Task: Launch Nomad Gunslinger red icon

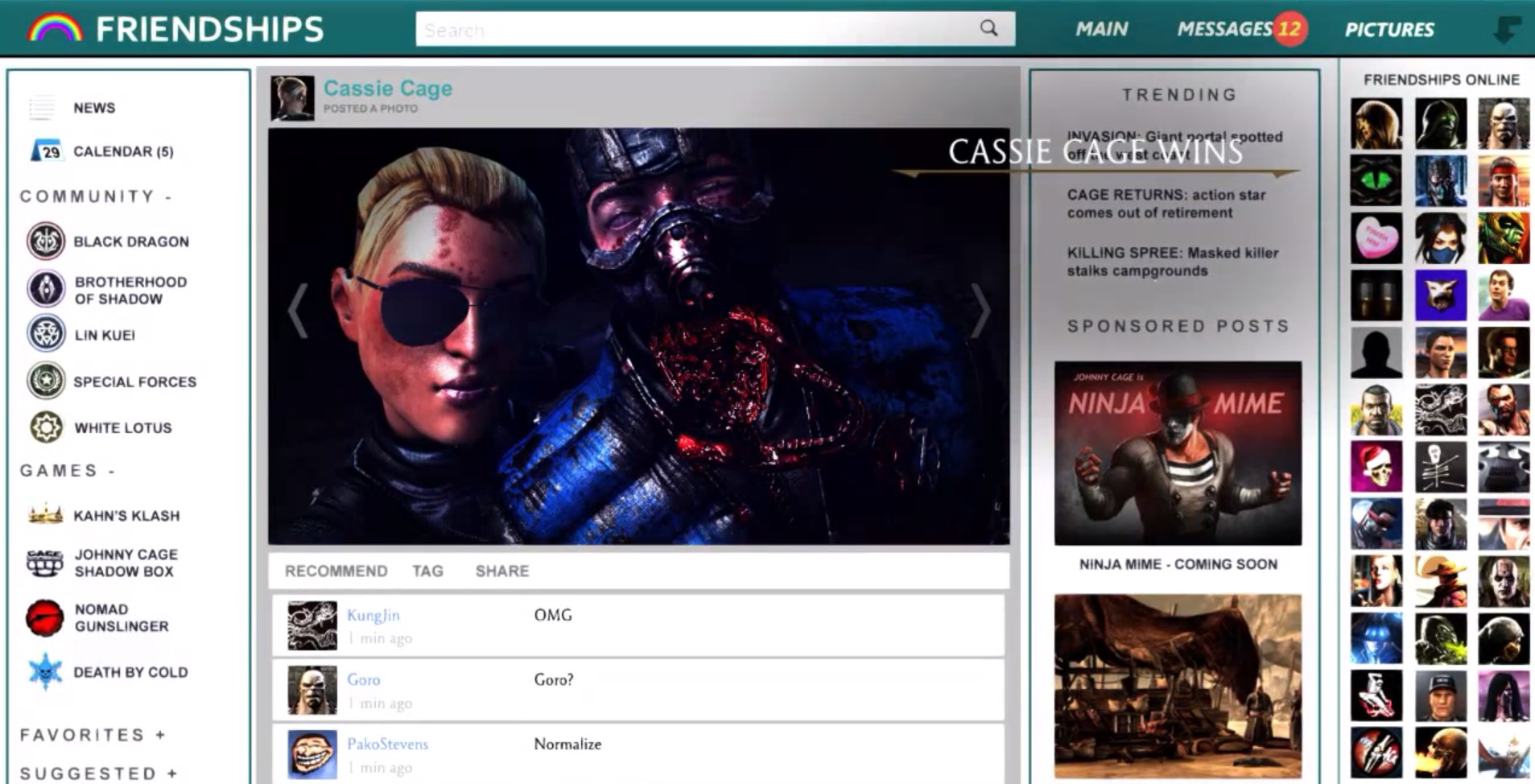Action: tap(44, 618)
